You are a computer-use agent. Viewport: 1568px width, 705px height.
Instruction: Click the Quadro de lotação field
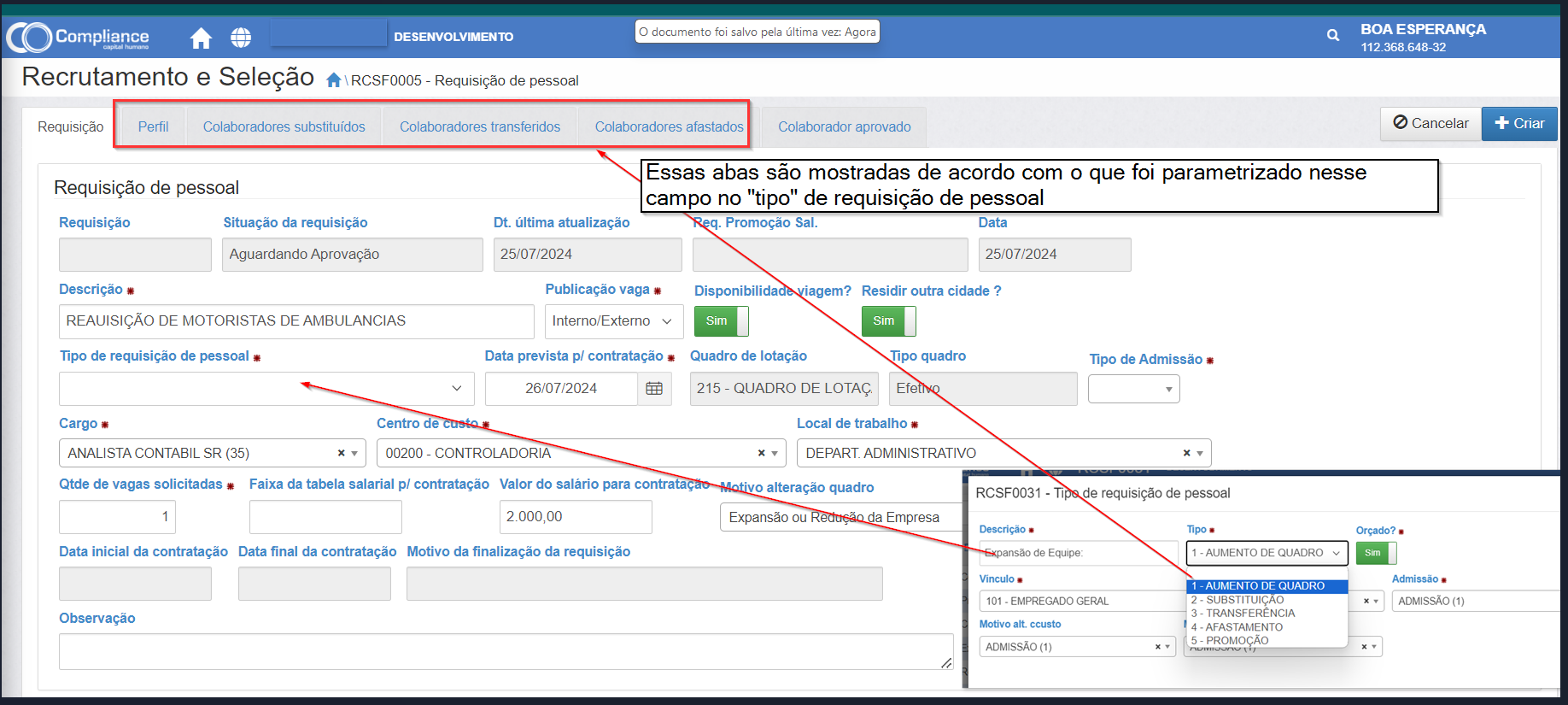tap(784, 389)
